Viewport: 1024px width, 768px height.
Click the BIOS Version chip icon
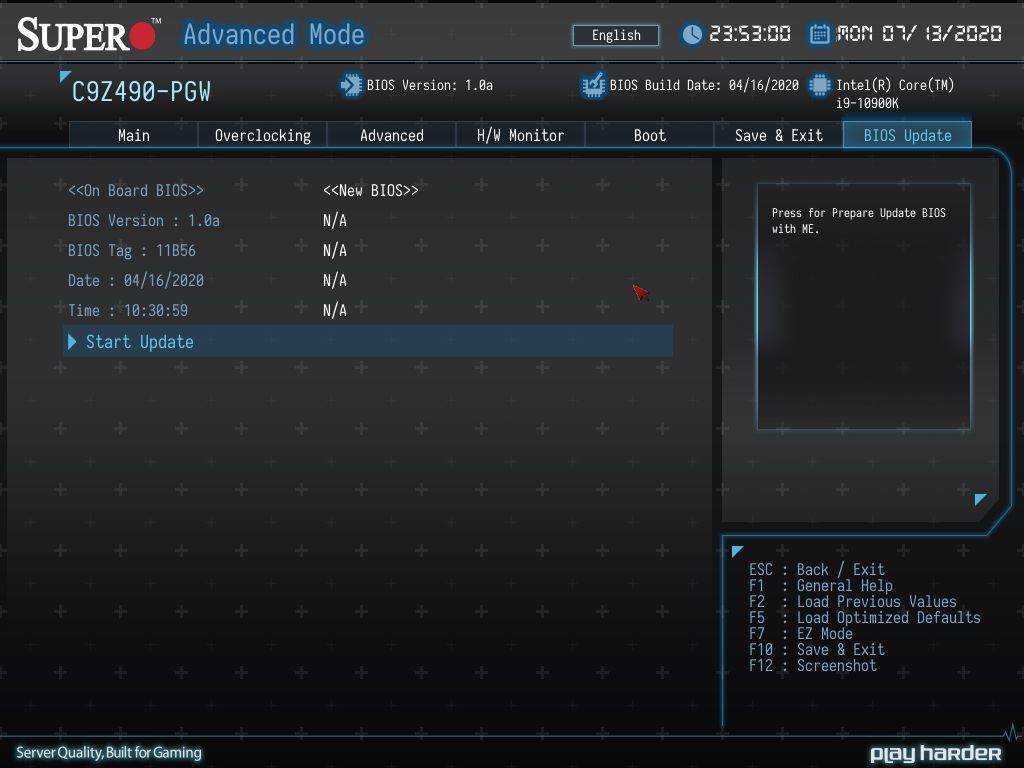pos(351,86)
